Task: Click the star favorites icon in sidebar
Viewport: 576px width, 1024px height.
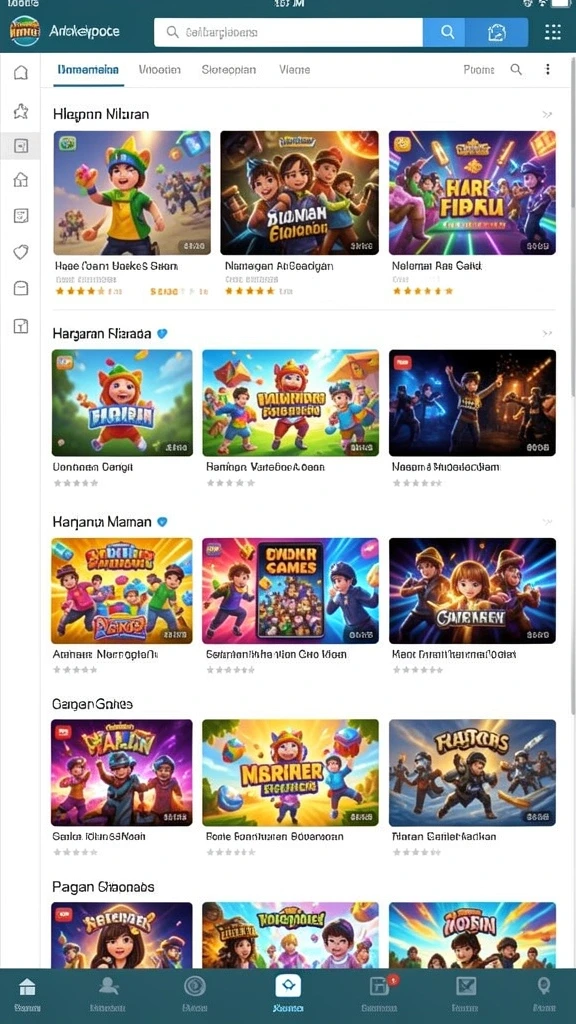Action: 21,111
